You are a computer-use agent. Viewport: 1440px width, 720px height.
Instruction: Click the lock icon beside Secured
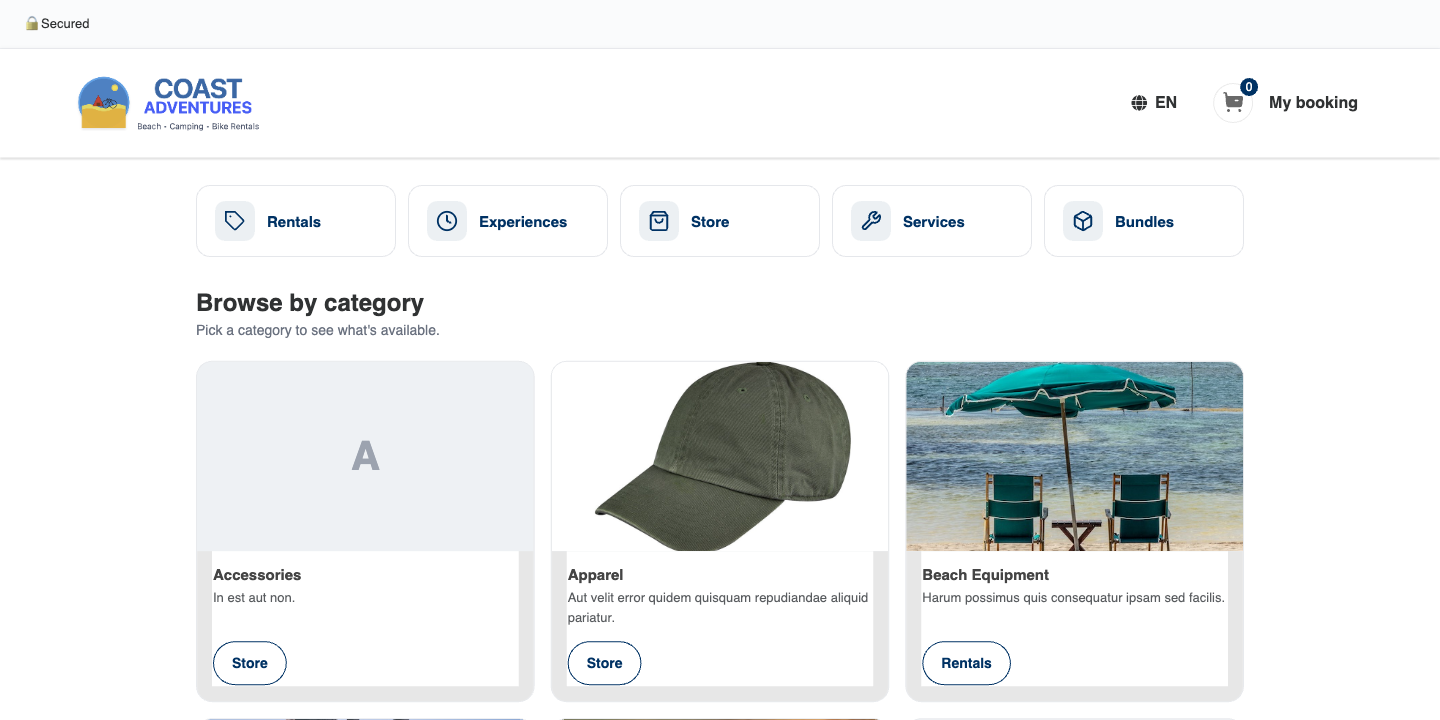tap(32, 23)
